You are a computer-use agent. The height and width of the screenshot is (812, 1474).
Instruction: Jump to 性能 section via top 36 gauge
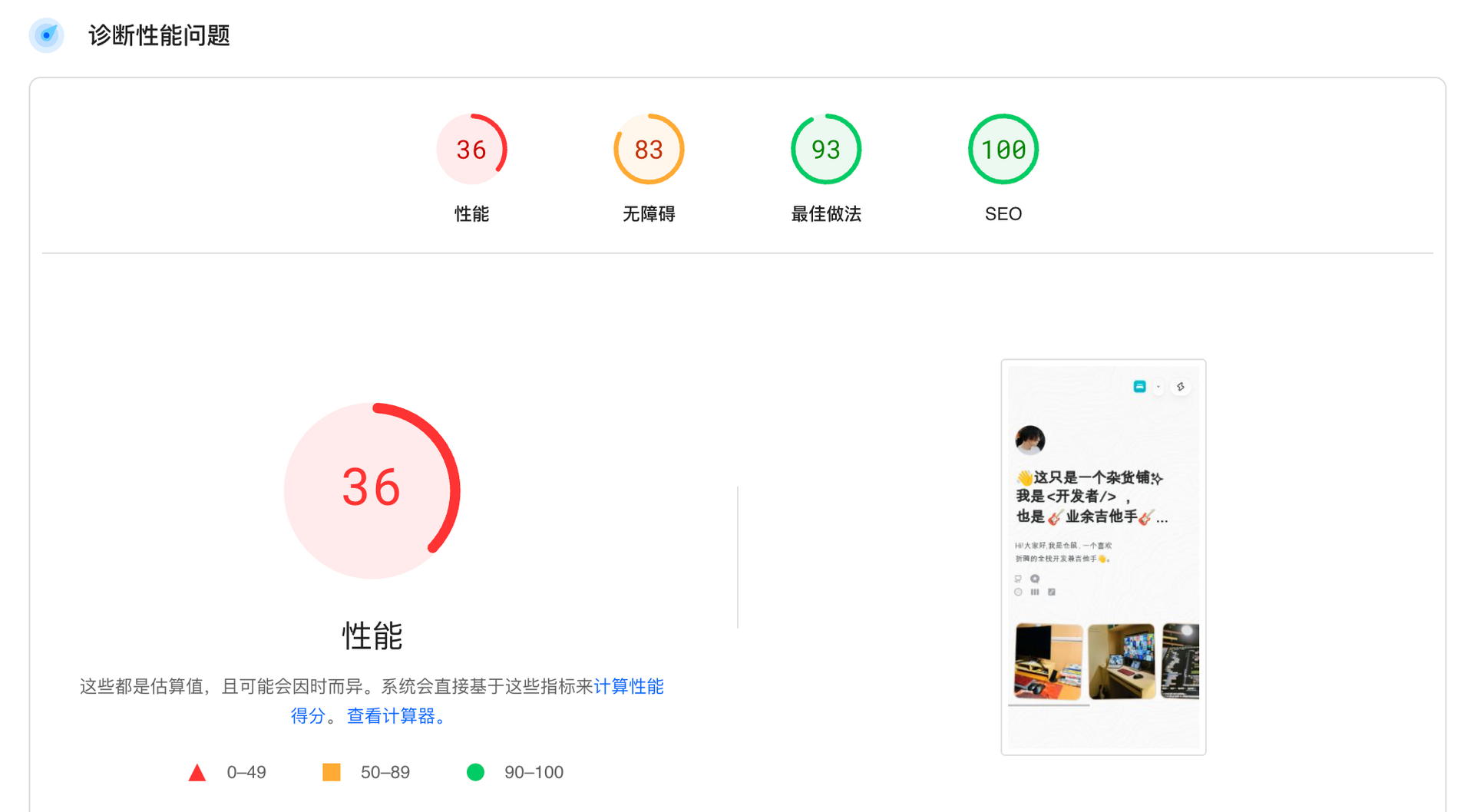click(471, 150)
